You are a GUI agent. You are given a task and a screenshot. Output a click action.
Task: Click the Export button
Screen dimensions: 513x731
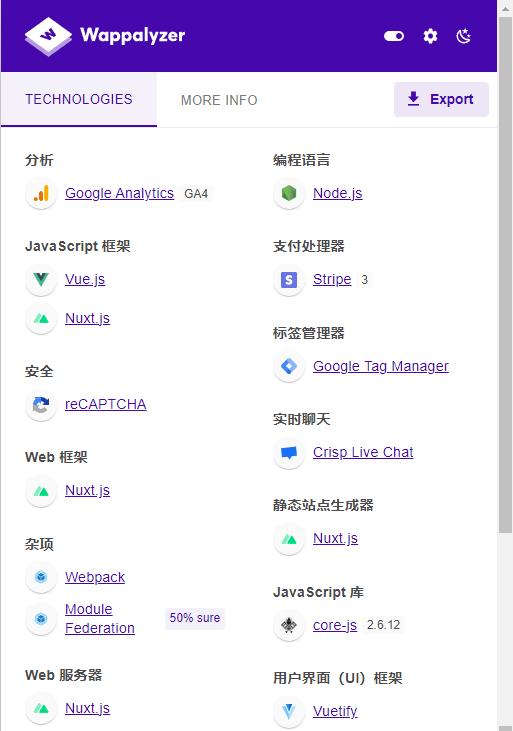(x=441, y=99)
